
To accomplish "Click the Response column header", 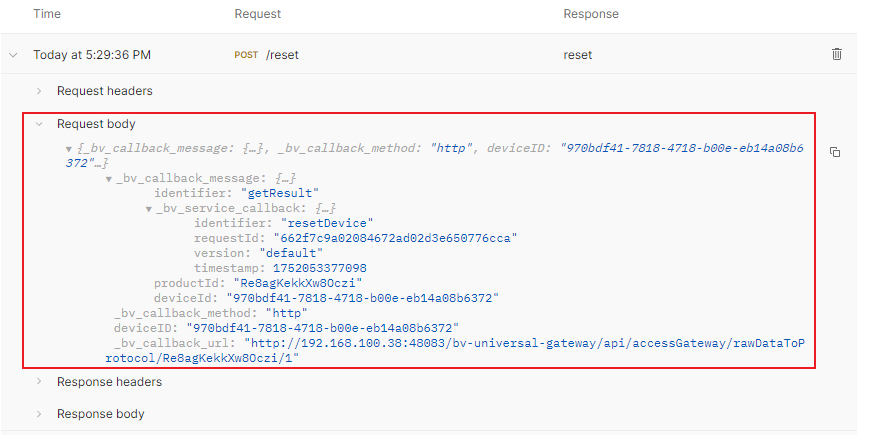I will 591,14.
